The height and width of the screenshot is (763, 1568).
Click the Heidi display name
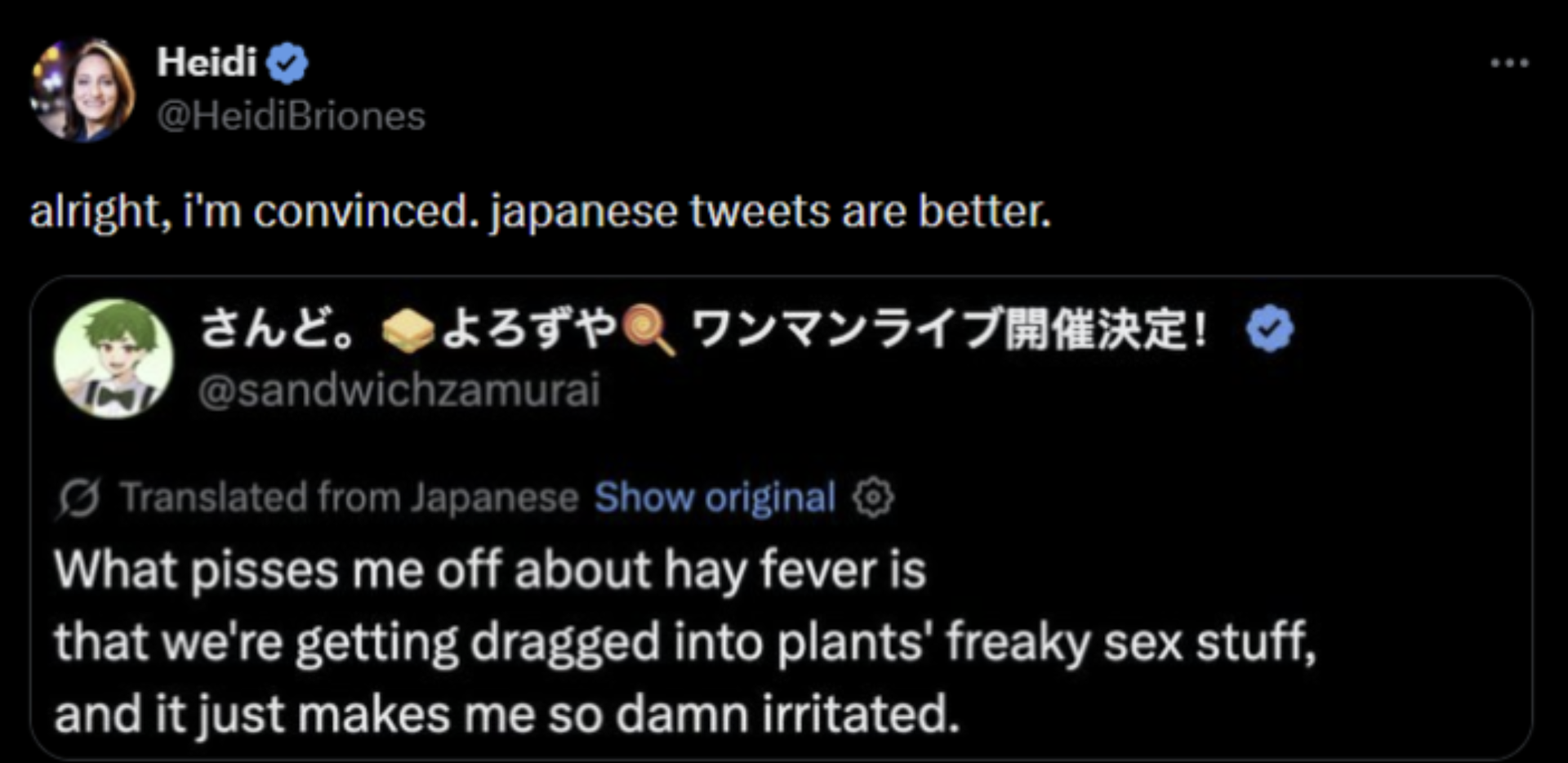[207, 62]
